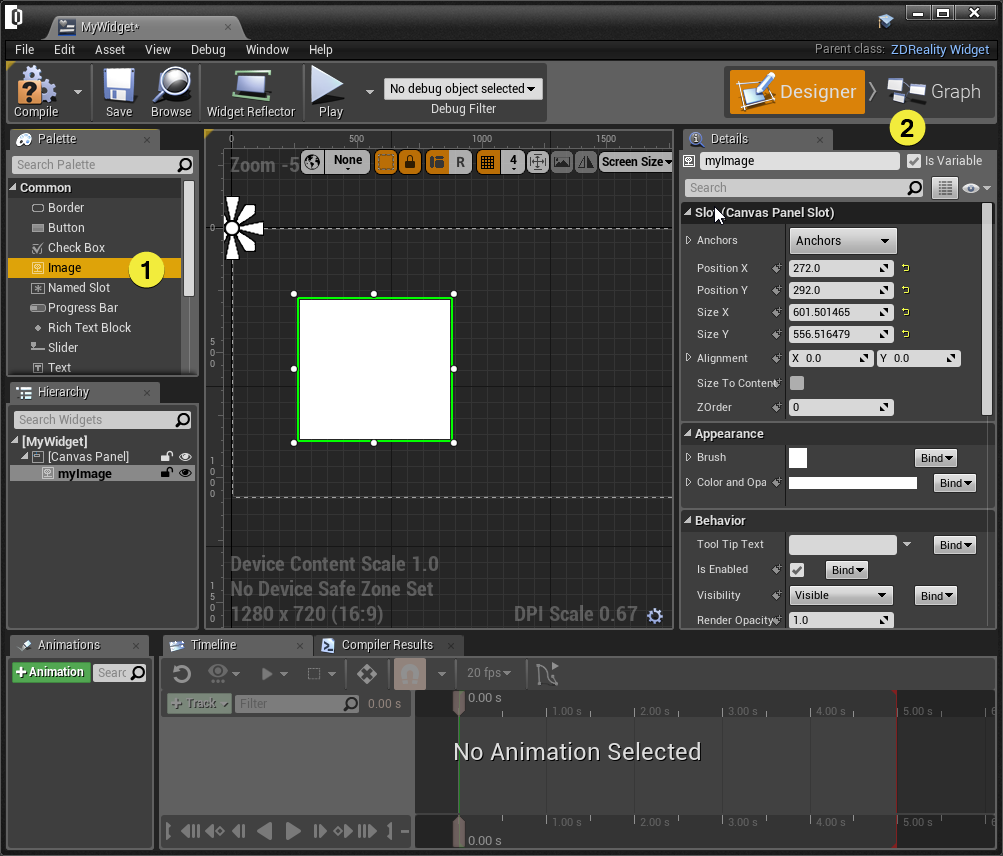Open the Anchors dropdown

[843, 241]
